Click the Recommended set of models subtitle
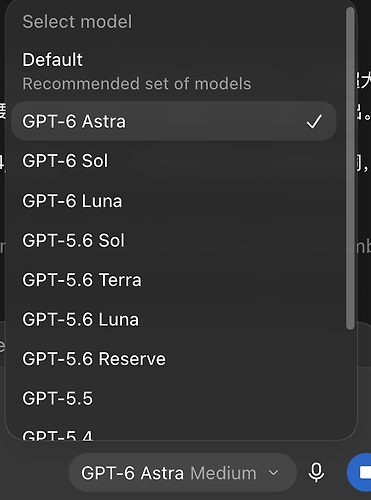 click(137, 84)
